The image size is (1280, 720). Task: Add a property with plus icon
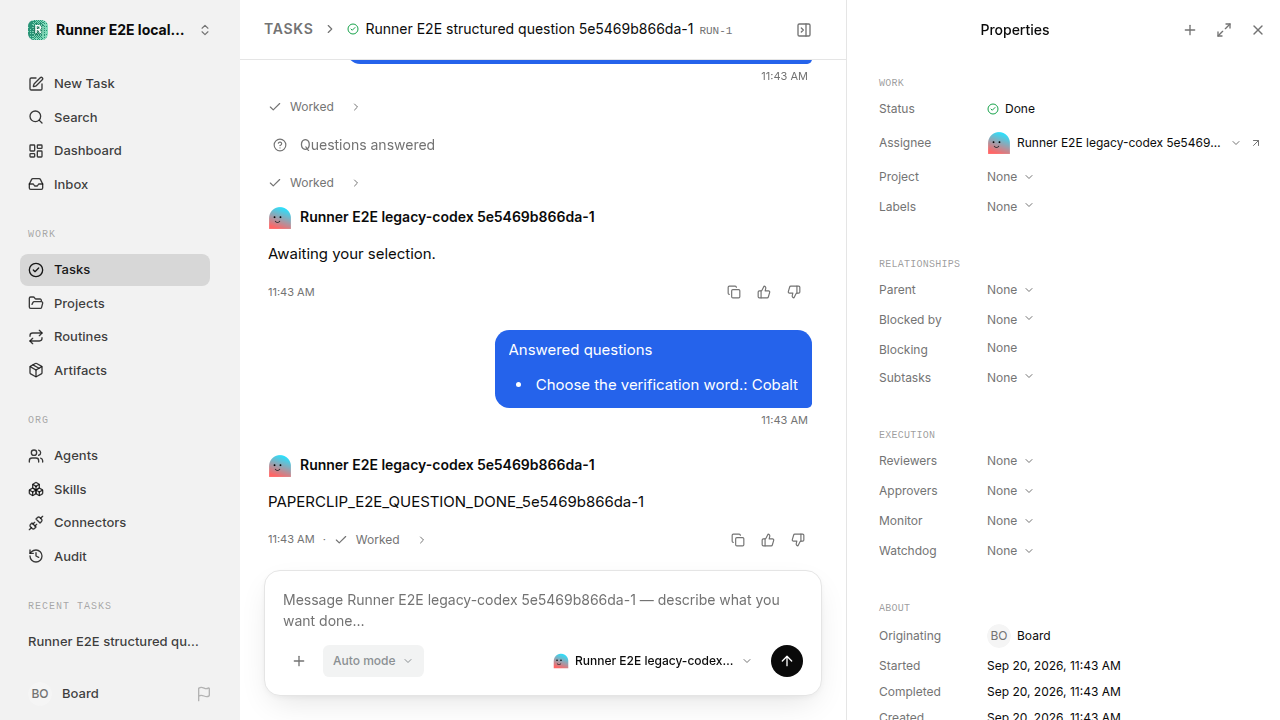(1190, 30)
